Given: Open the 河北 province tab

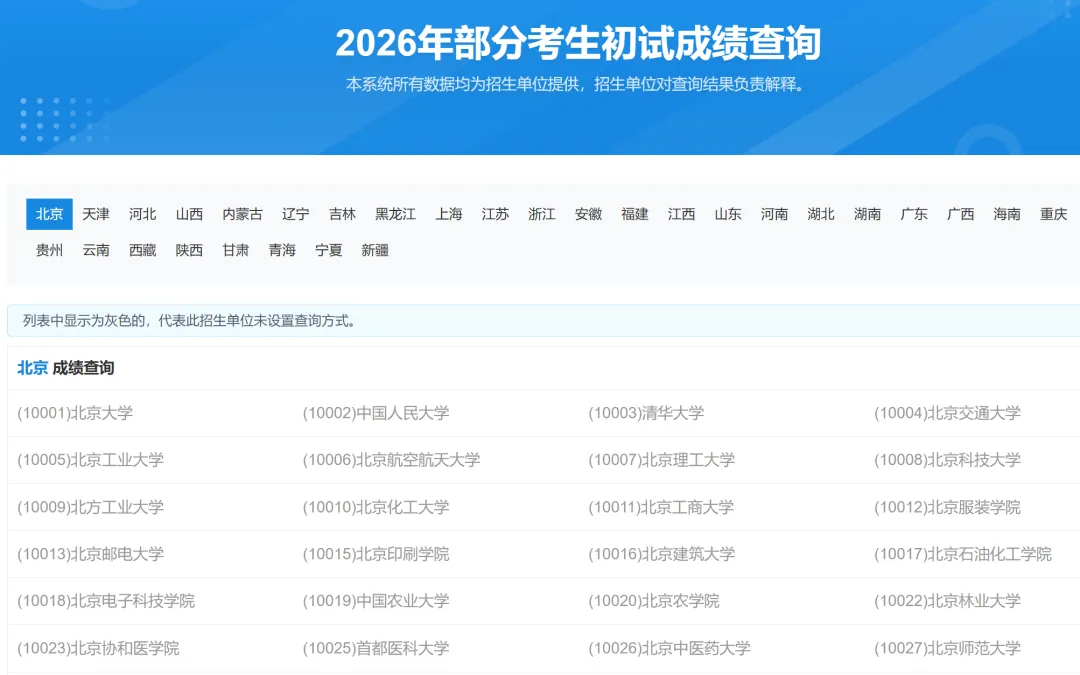Looking at the screenshot, I should coord(143,214).
